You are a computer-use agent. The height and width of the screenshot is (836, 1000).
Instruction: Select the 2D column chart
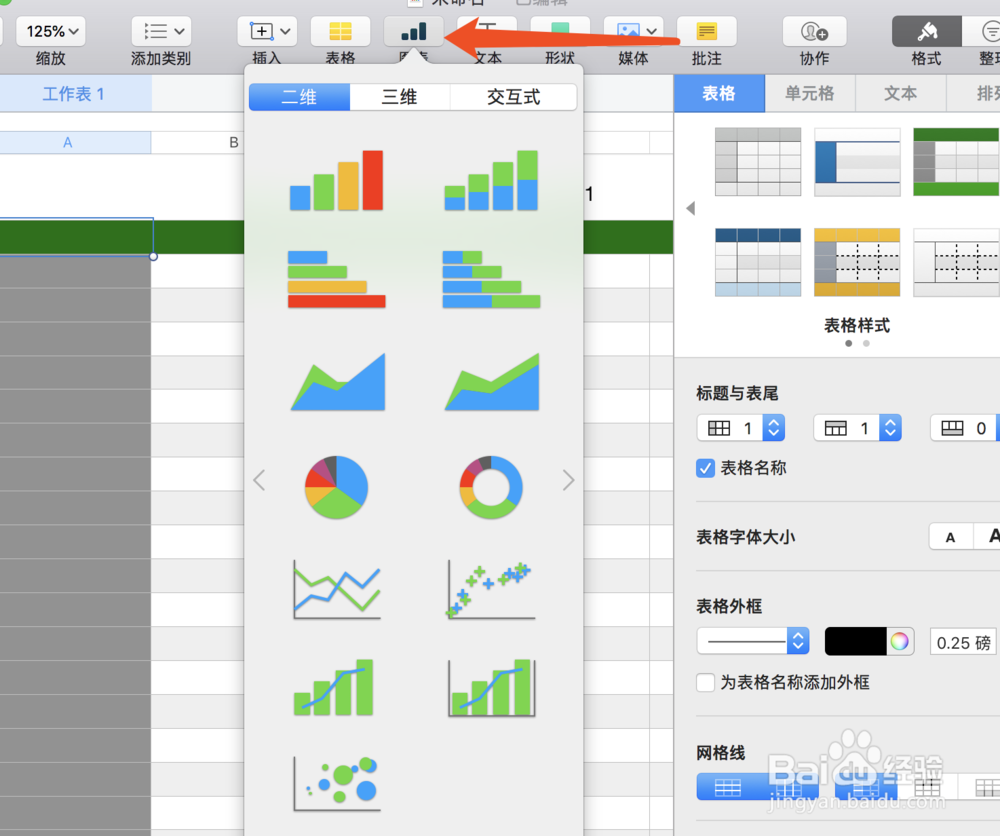336,180
